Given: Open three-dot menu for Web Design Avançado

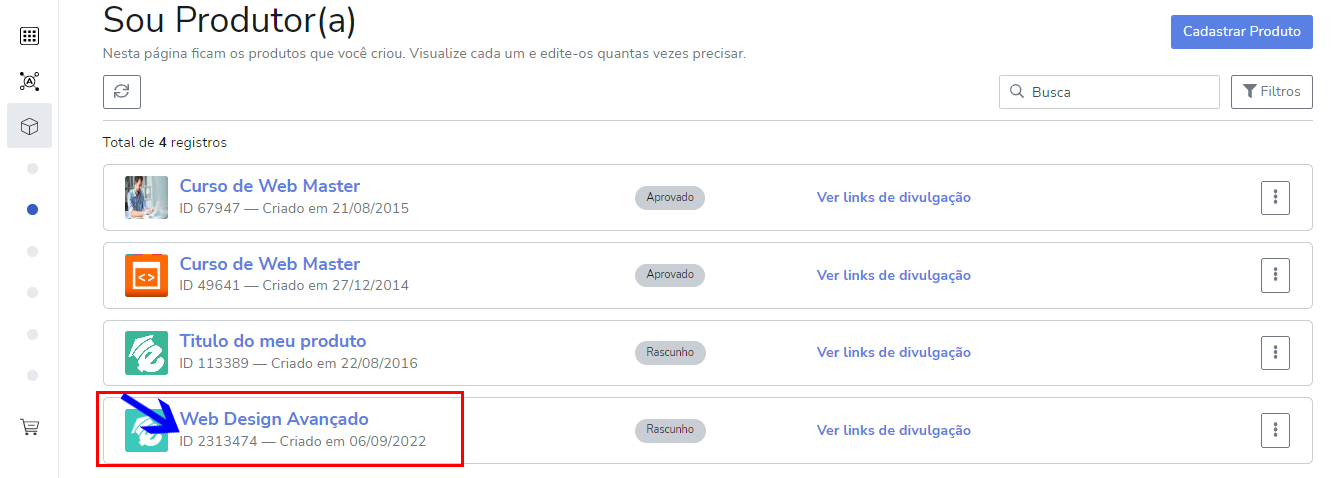Looking at the screenshot, I should [x=1275, y=430].
